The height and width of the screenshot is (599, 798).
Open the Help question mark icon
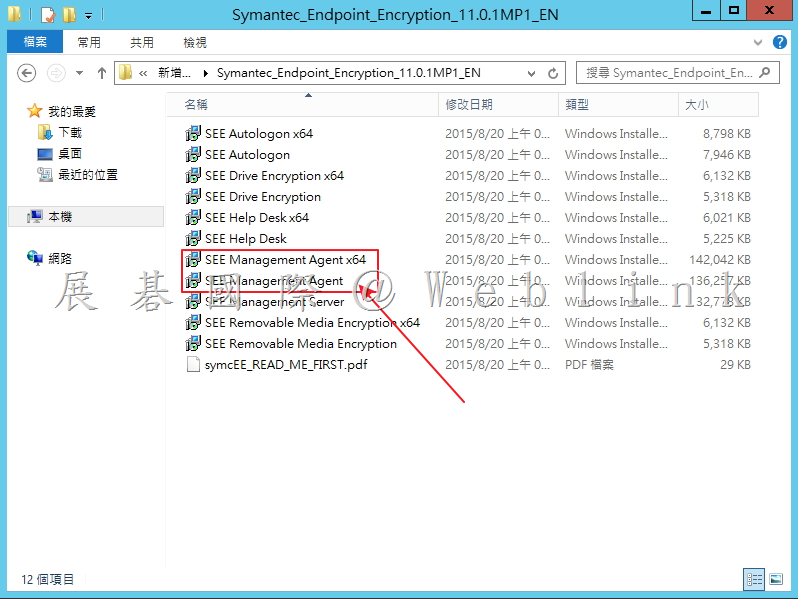779,42
